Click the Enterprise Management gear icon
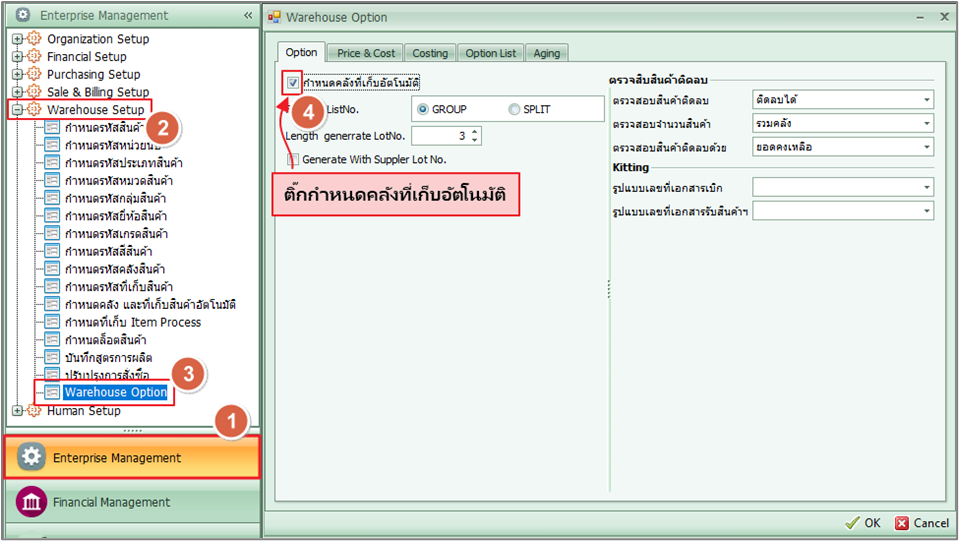Image resolution: width=959 pixels, height=541 pixels. pos(32,457)
